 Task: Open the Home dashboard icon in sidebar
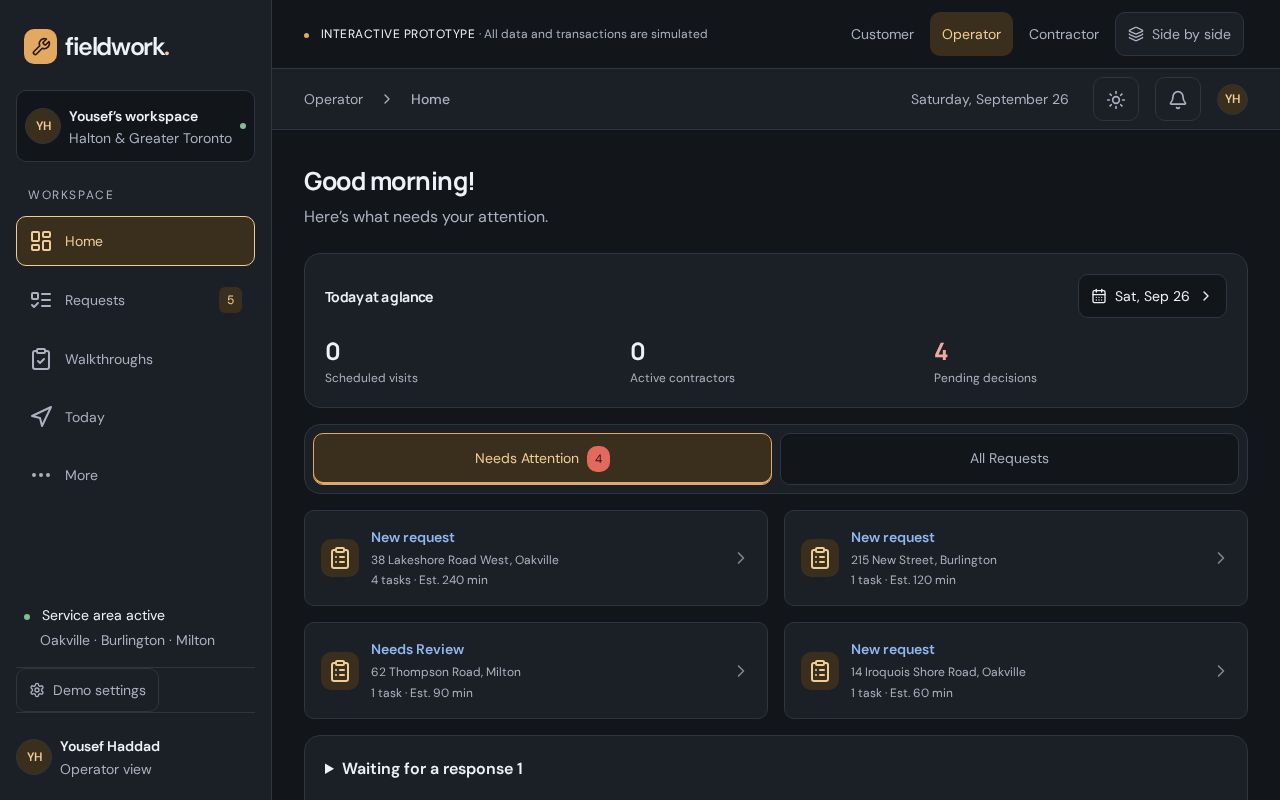coord(41,241)
